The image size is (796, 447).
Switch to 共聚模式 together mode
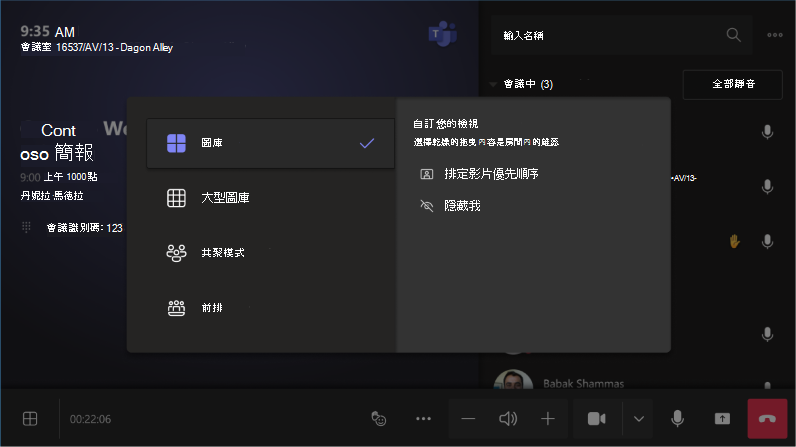point(271,253)
